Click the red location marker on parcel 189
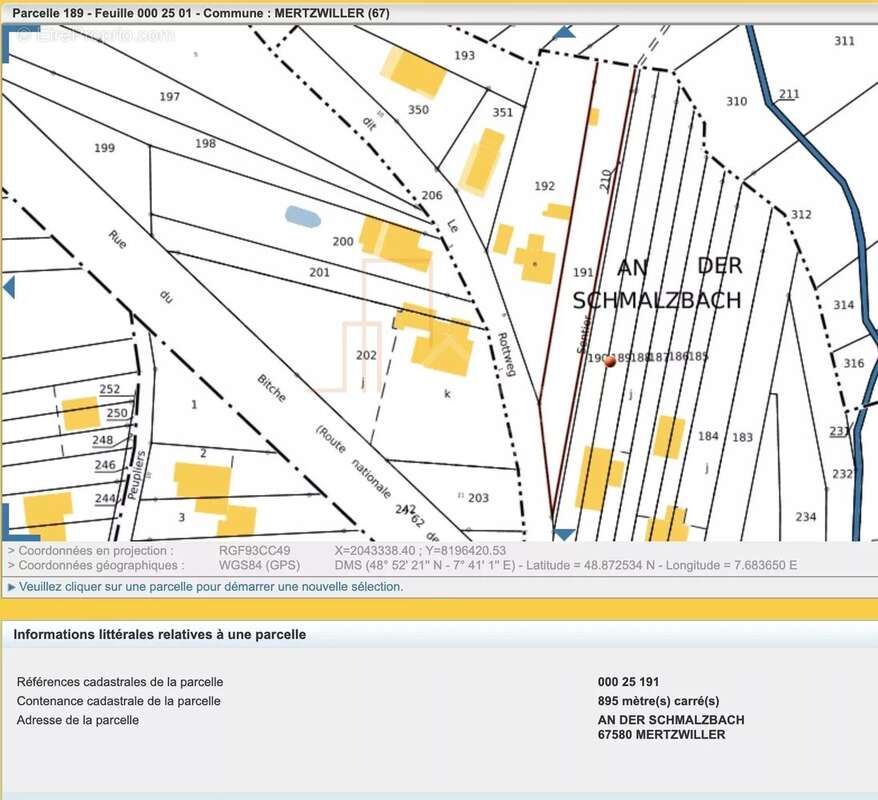The width and height of the screenshot is (878, 800). pos(610,362)
